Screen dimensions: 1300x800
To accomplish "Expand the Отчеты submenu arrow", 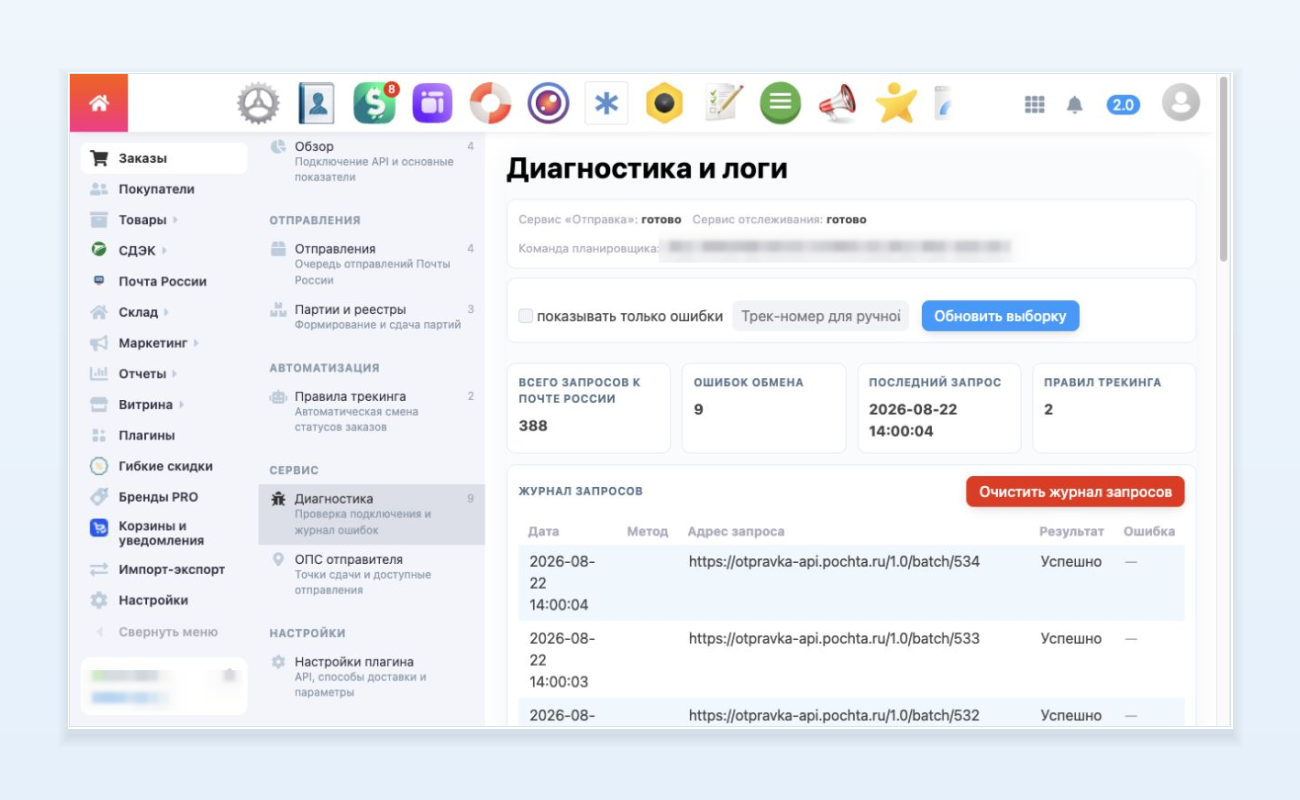I will pyautogui.click(x=174, y=374).
